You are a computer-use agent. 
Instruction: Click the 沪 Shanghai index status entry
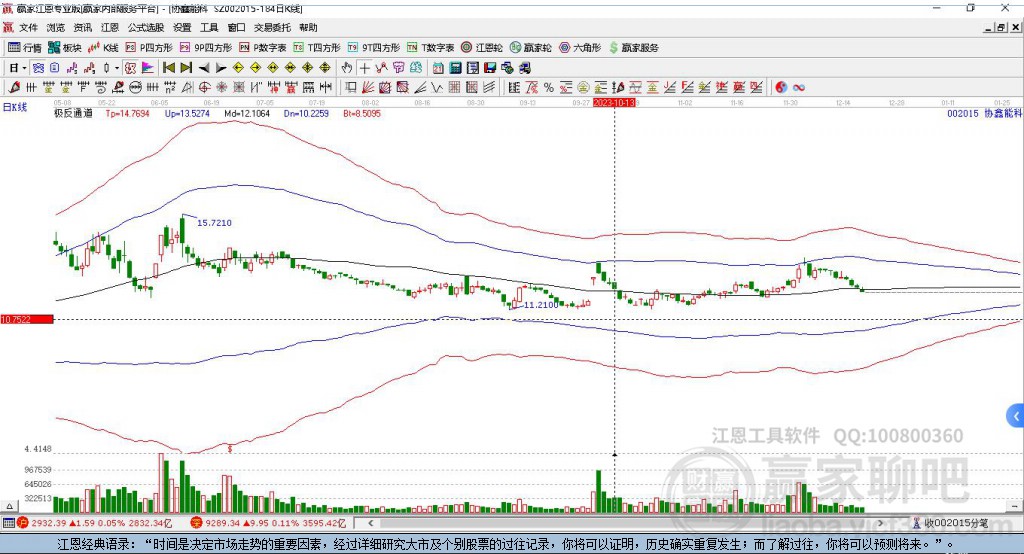(93, 523)
